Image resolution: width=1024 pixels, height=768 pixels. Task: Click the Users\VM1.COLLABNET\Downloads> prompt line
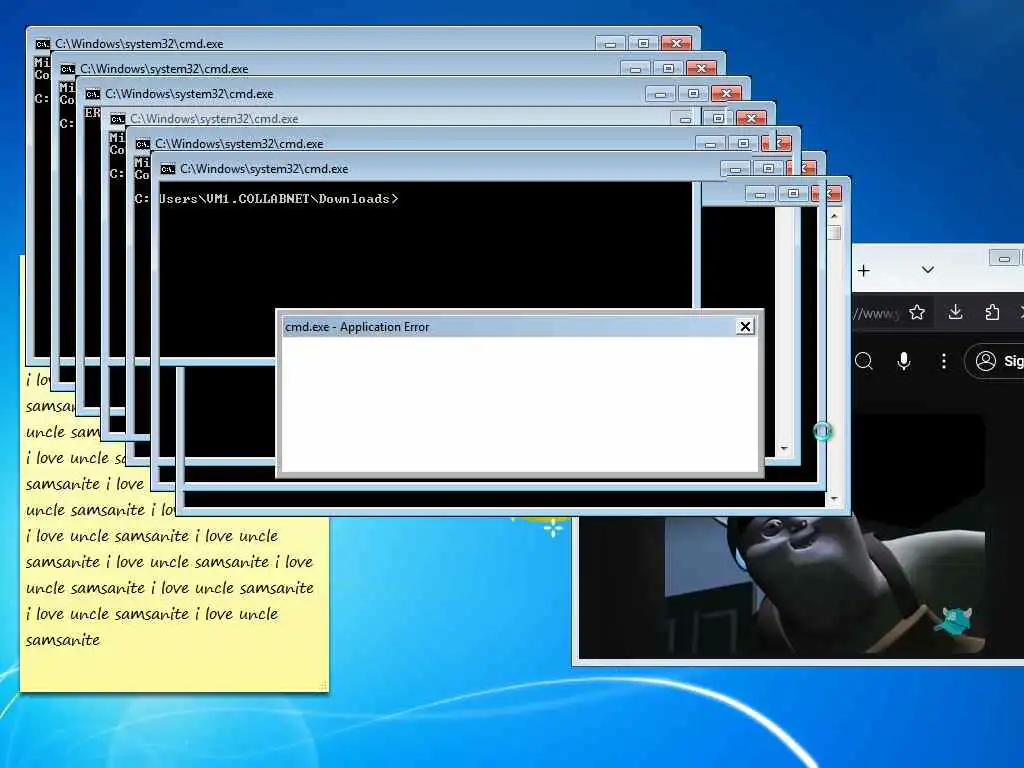(x=279, y=199)
